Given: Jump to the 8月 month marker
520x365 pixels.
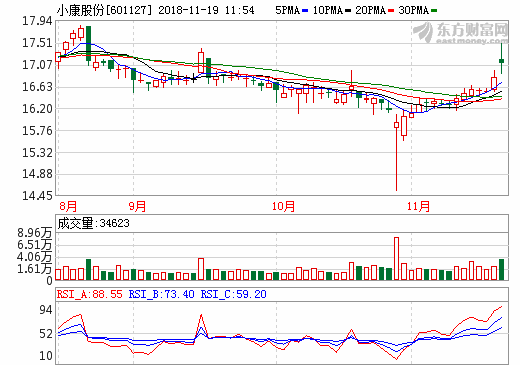Looking at the screenshot, I should (68, 206).
